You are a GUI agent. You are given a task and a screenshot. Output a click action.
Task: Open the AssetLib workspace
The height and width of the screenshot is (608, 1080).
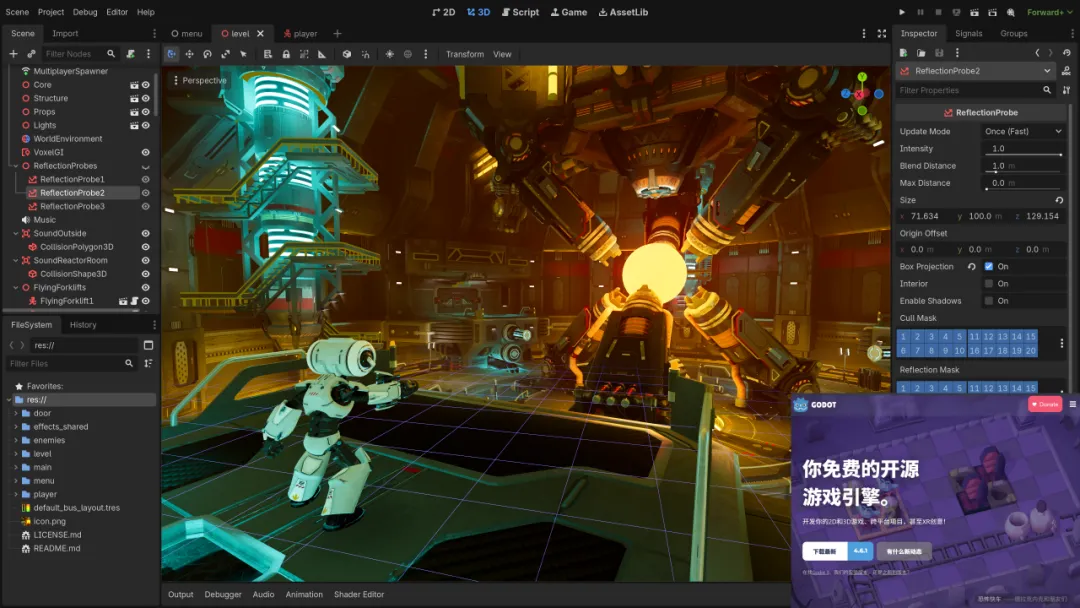click(623, 12)
